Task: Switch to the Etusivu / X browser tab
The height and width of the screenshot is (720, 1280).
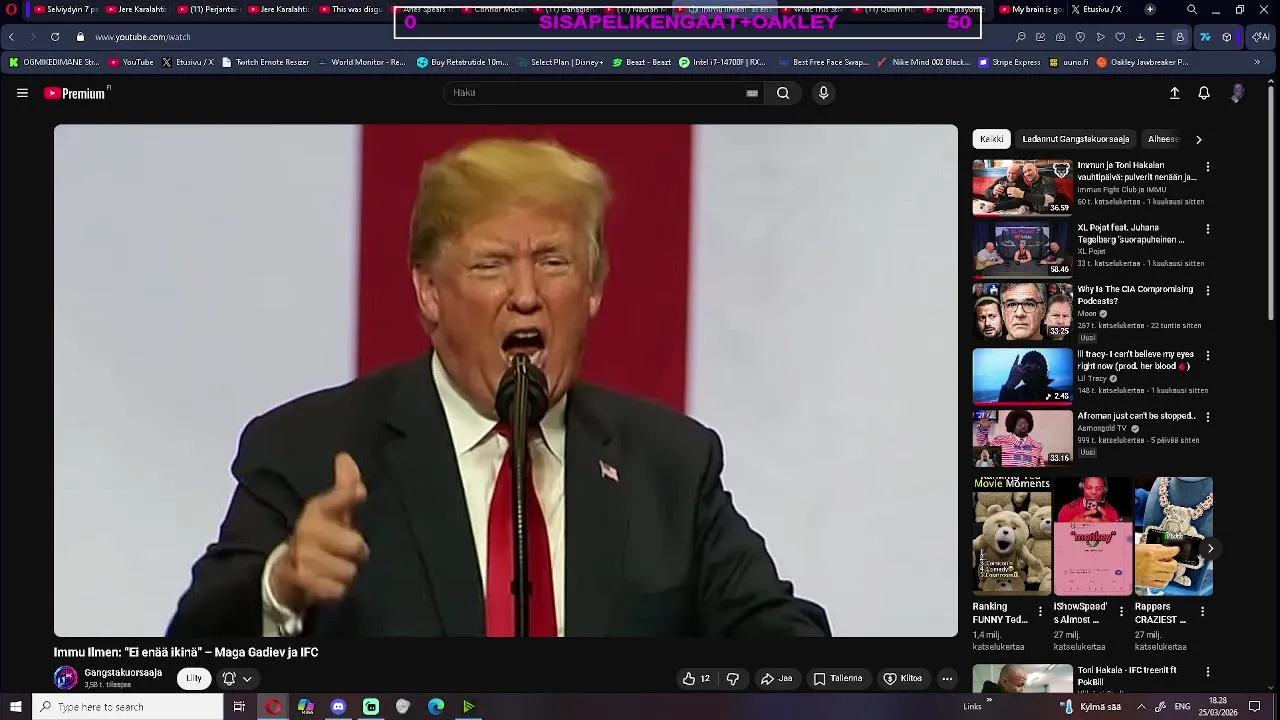Action: 1097,9
